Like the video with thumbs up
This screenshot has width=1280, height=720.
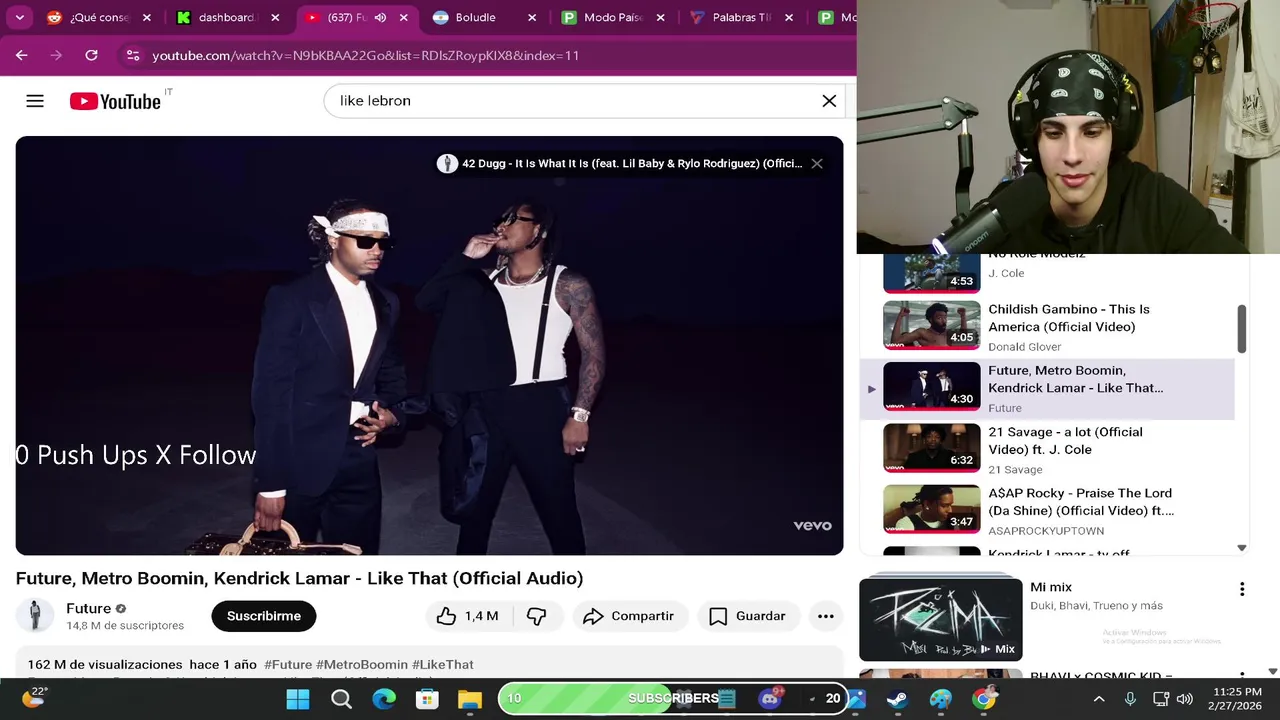[x=467, y=616]
